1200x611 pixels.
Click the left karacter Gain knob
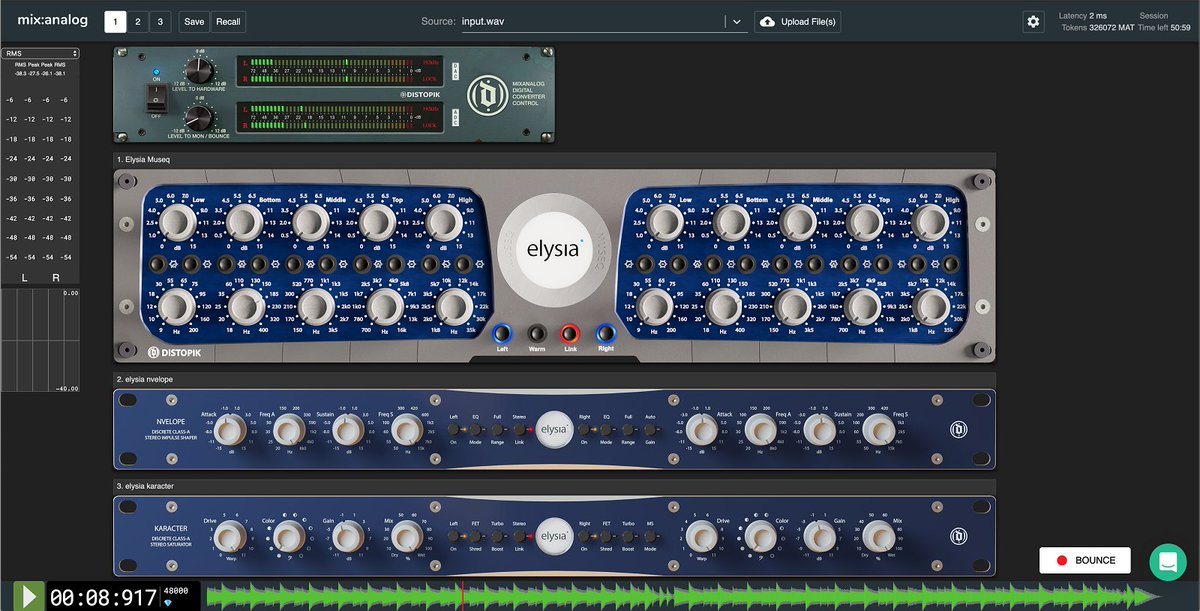(x=348, y=538)
